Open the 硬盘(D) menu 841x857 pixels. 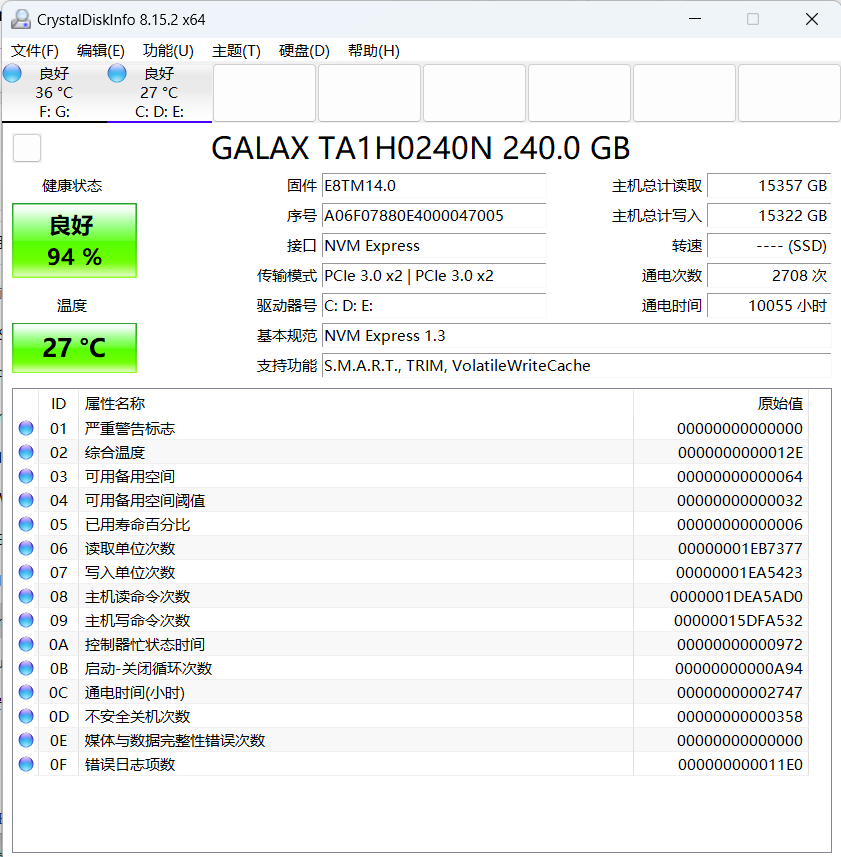pyautogui.click(x=304, y=51)
